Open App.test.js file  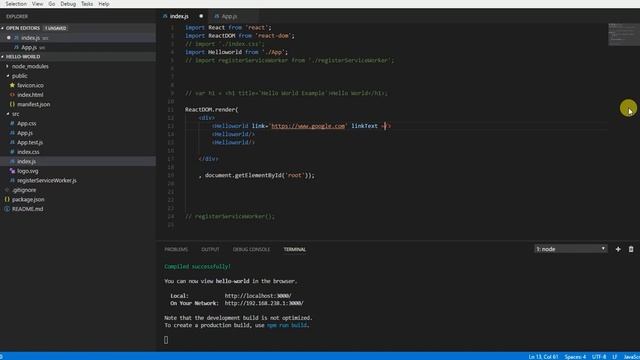30,142
